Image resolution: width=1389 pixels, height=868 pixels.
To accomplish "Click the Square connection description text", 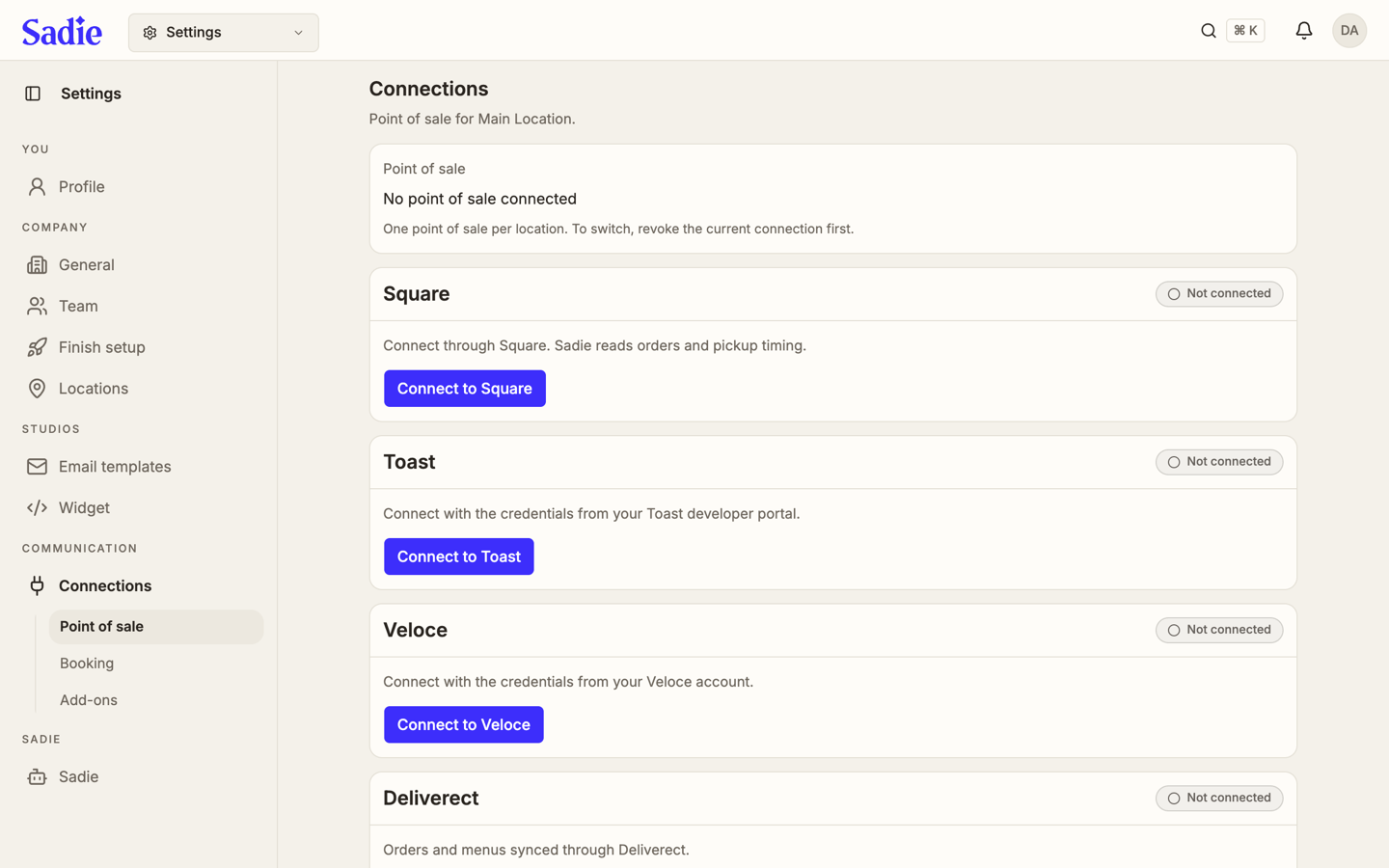I will [595, 345].
